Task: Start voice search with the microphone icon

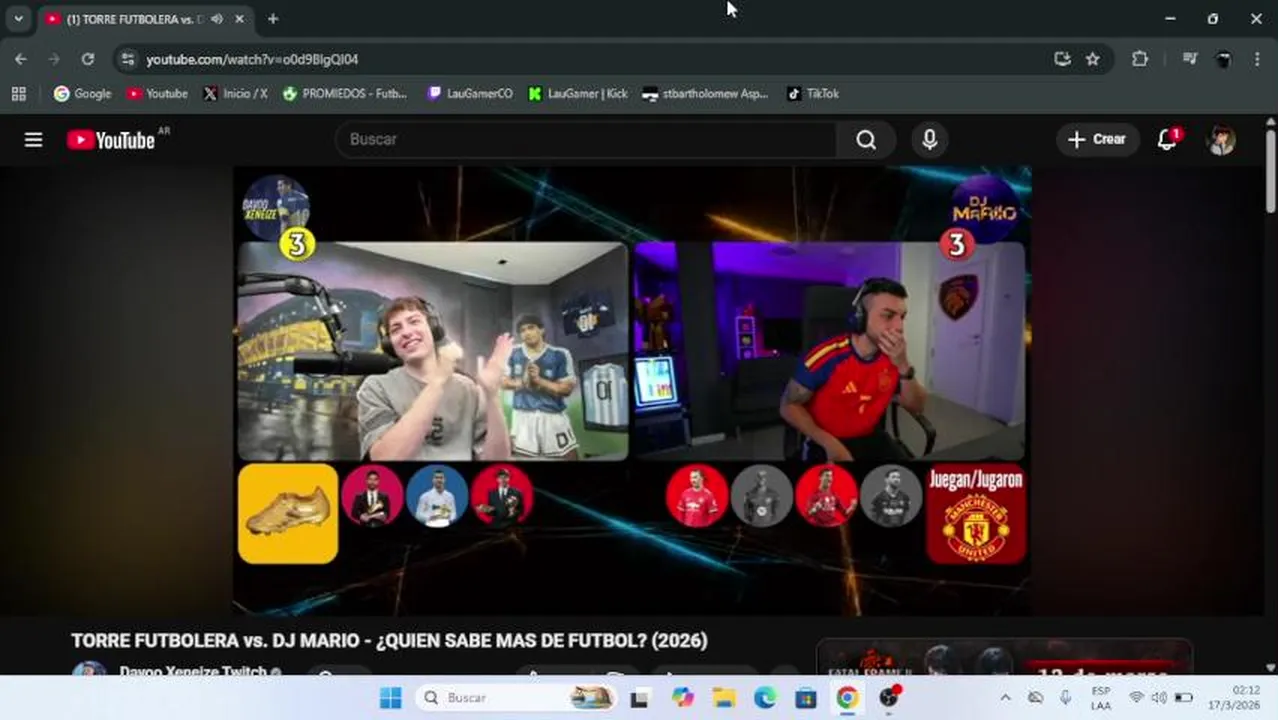Action: point(929,140)
